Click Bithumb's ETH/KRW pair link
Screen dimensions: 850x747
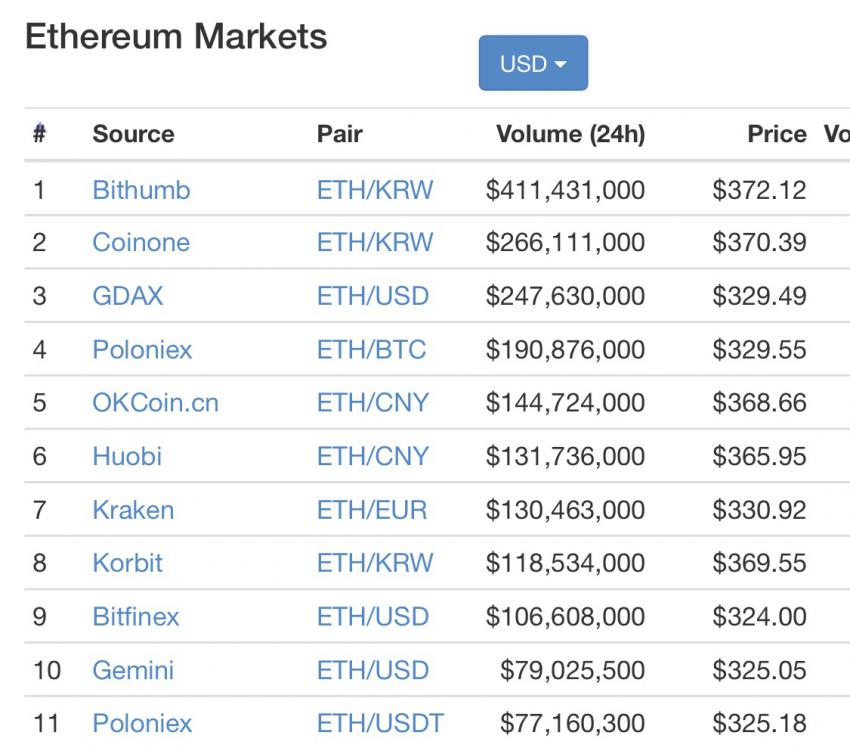coord(375,190)
